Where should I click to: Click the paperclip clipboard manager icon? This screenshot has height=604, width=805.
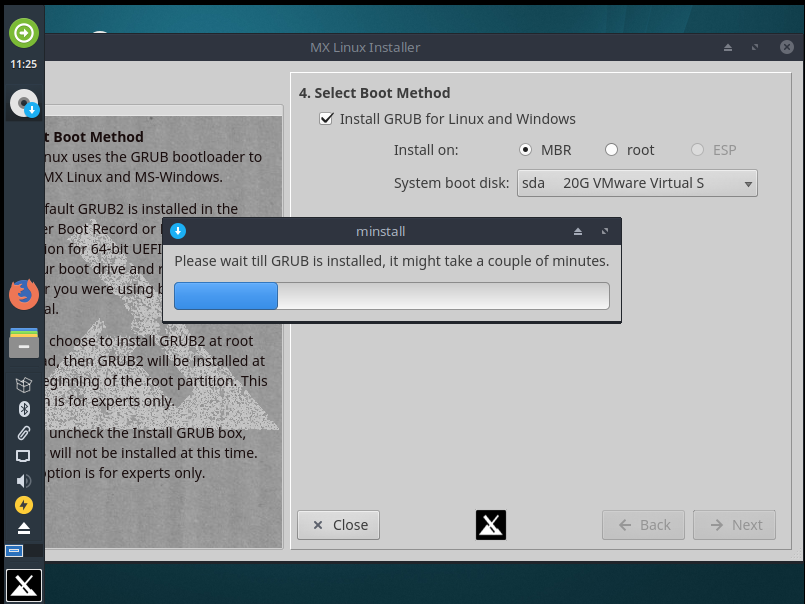pyautogui.click(x=24, y=433)
